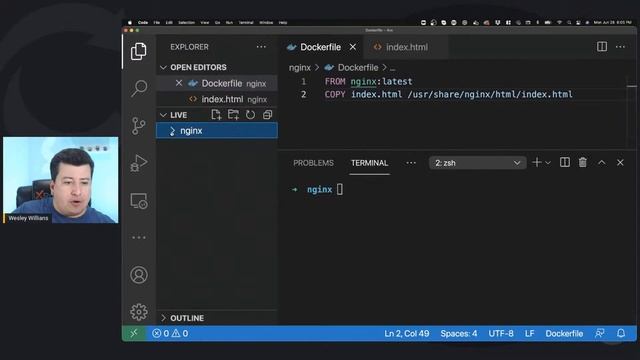
Task: Change end of line sequence LF
Action: pos(529,333)
